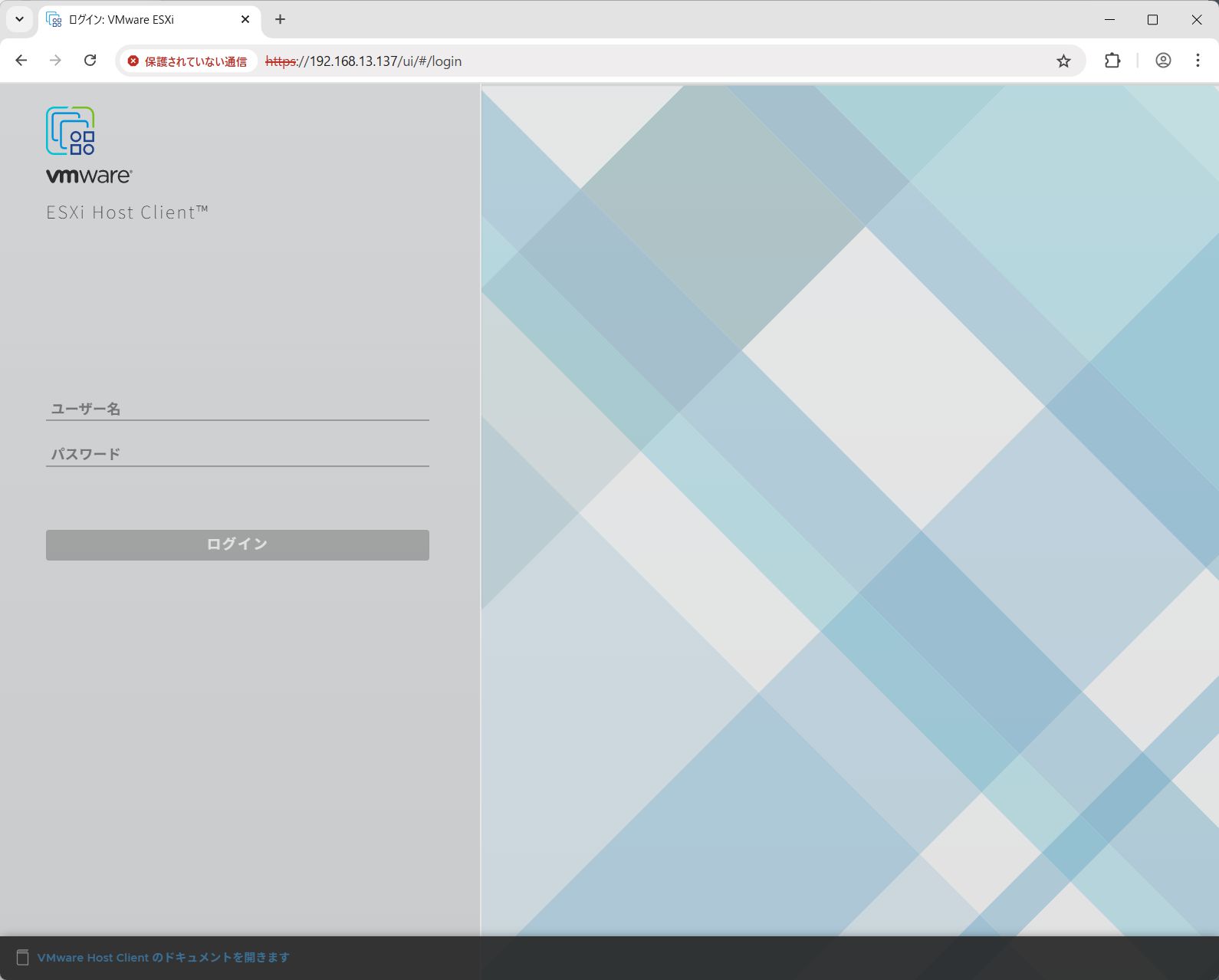Go back using browser back arrow
The image size is (1219, 980).
pyautogui.click(x=21, y=61)
